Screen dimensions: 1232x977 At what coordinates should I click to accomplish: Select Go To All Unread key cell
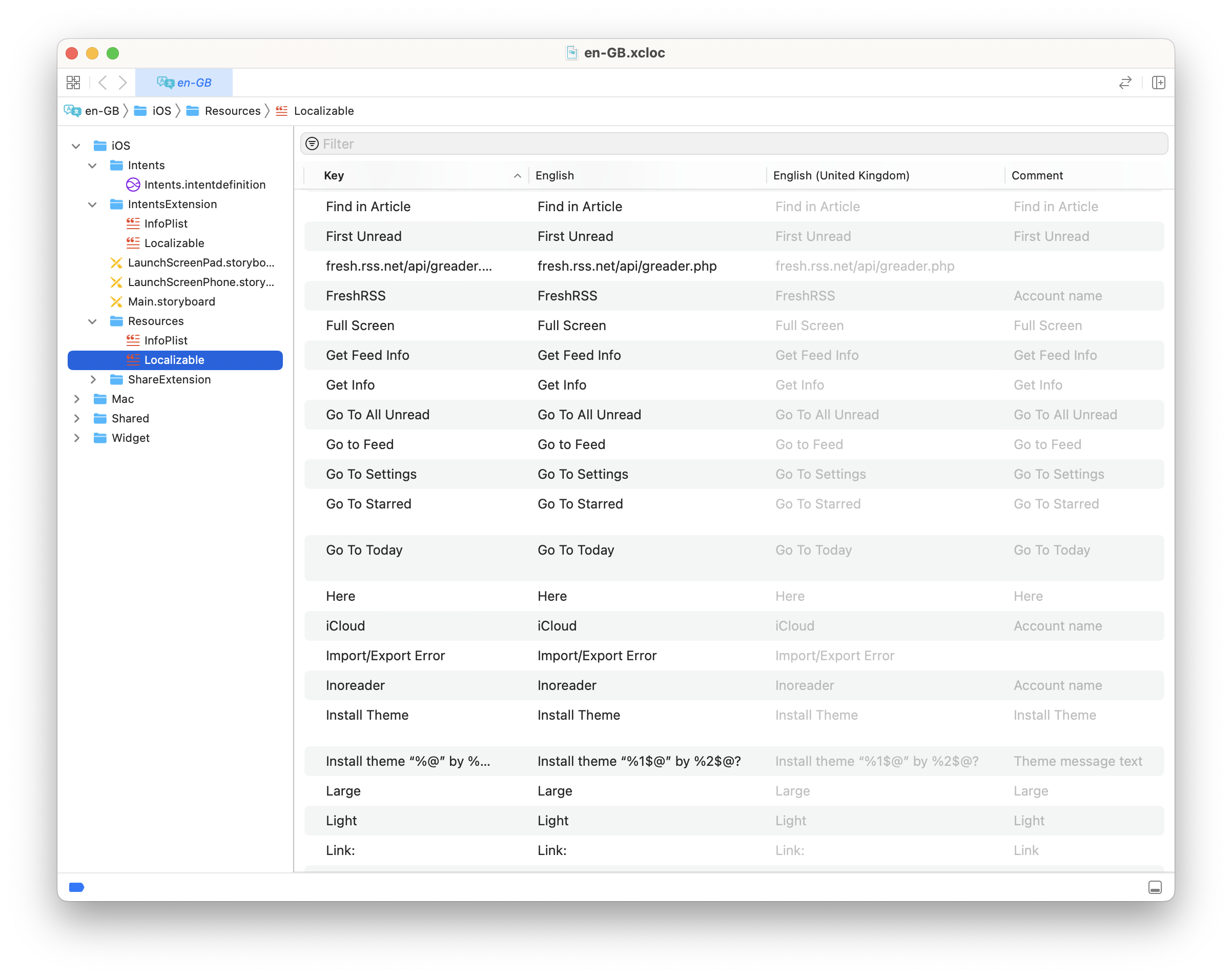point(377,415)
